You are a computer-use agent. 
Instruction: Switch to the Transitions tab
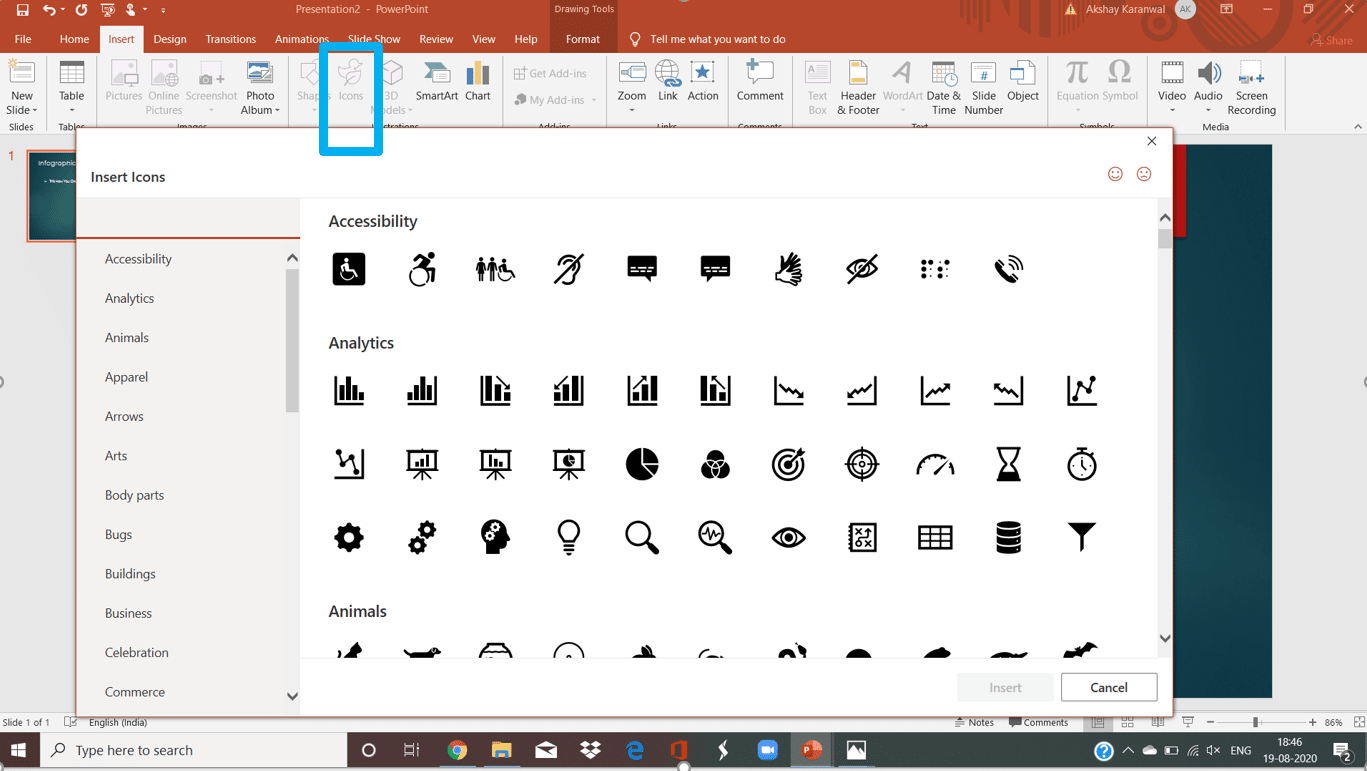(x=230, y=39)
